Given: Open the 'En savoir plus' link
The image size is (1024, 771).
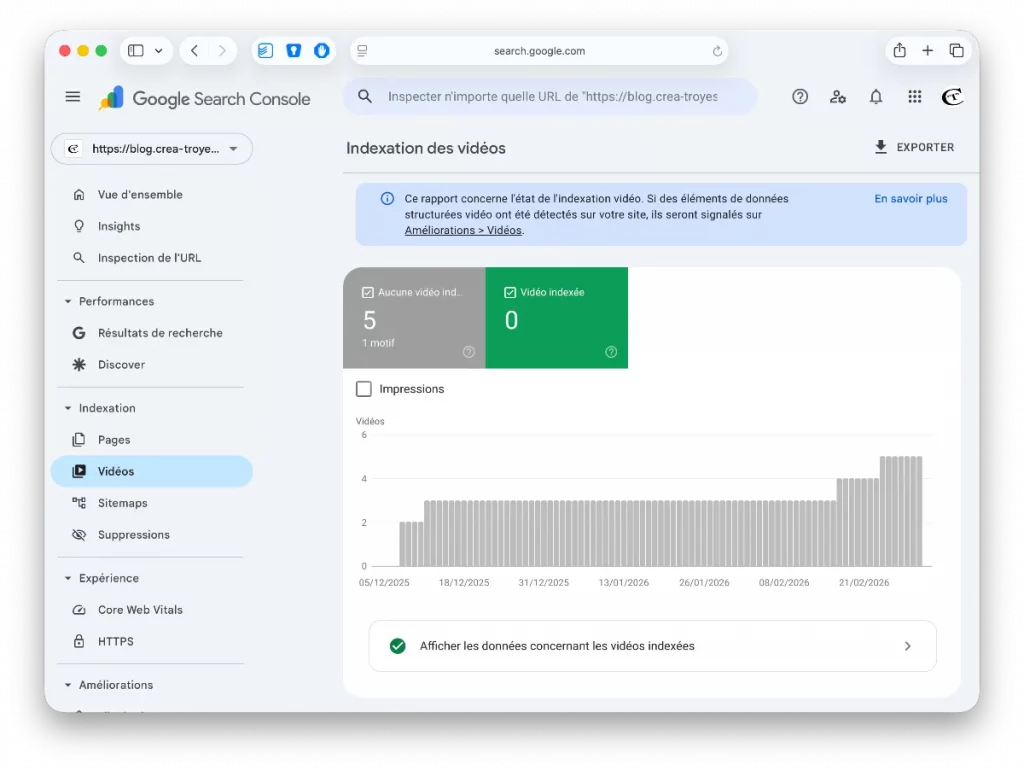Looking at the screenshot, I should [x=910, y=198].
